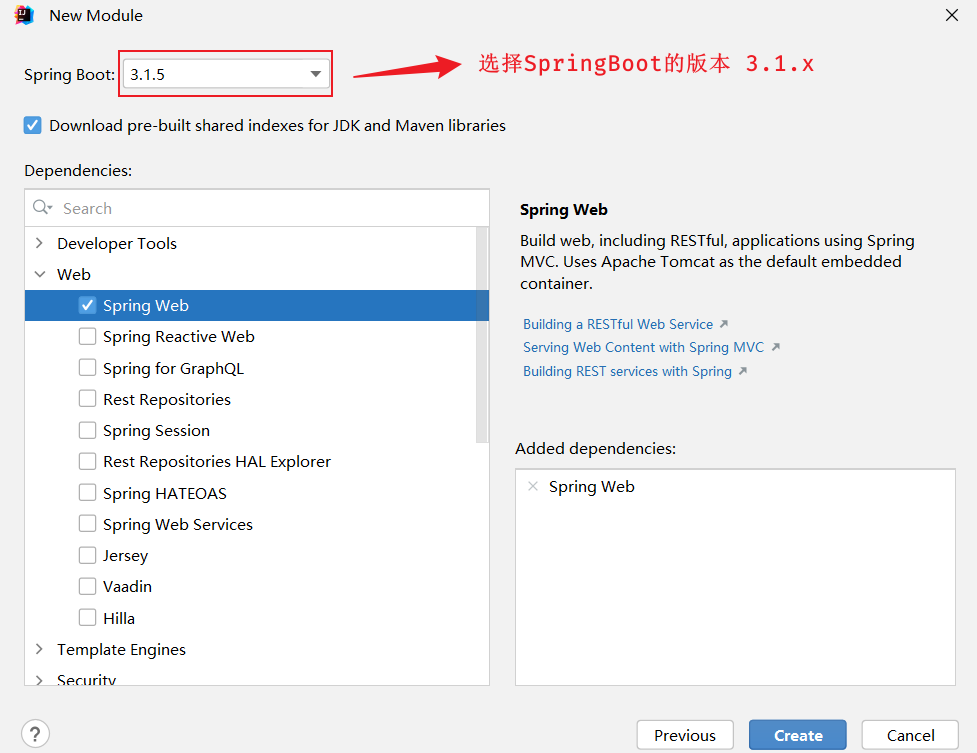Open the Spring Boot version dropdown
This screenshot has width=977, height=753.
(226, 74)
